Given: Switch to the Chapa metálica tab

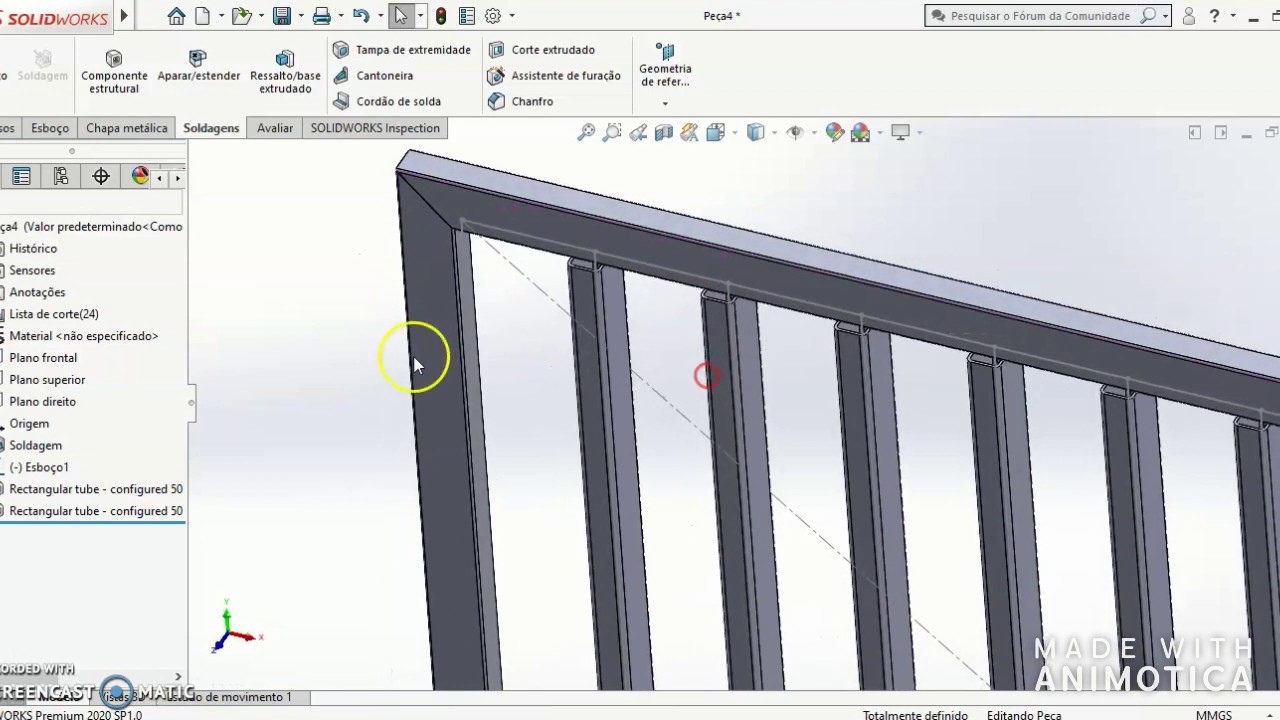Looking at the screenshot, I should [x=127, y=128].
